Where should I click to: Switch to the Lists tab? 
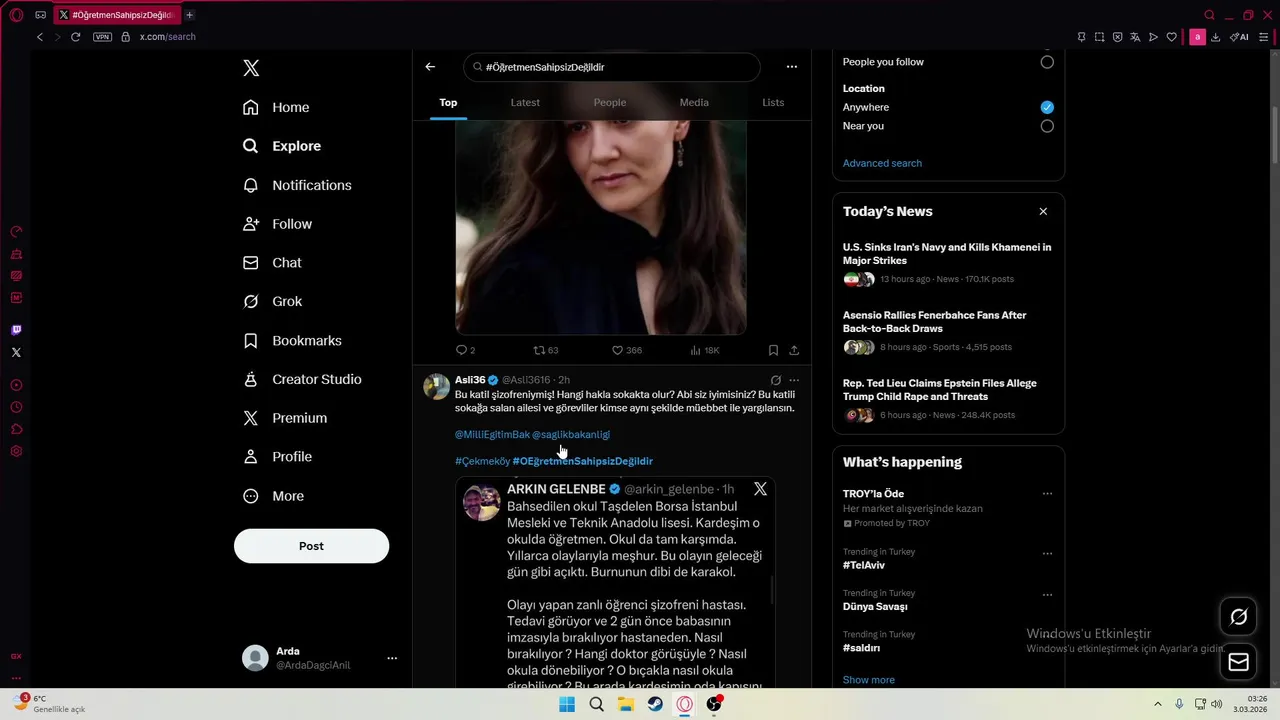coord(773,102)
